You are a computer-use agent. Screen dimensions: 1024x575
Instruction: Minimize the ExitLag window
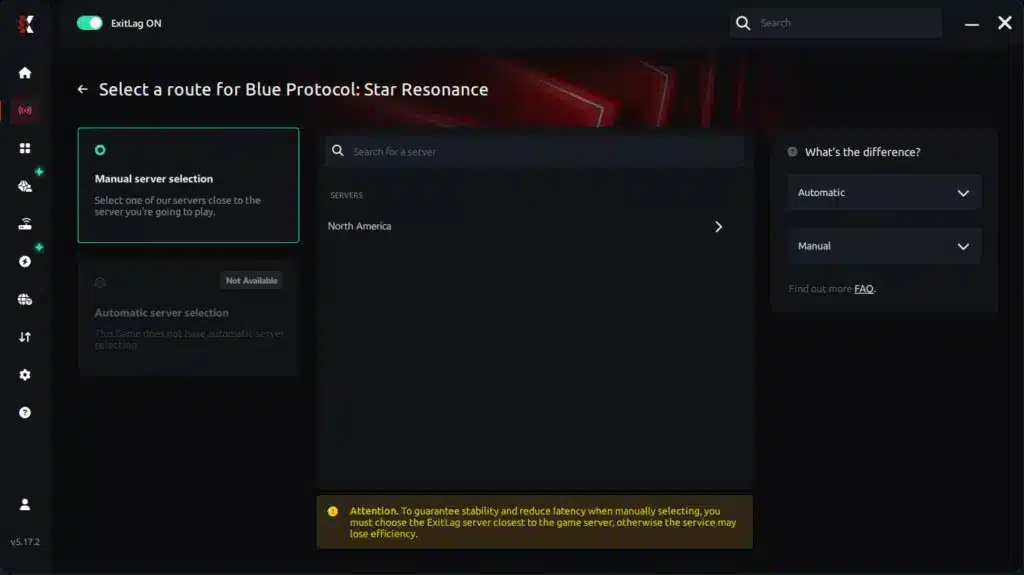click(972, 24)
